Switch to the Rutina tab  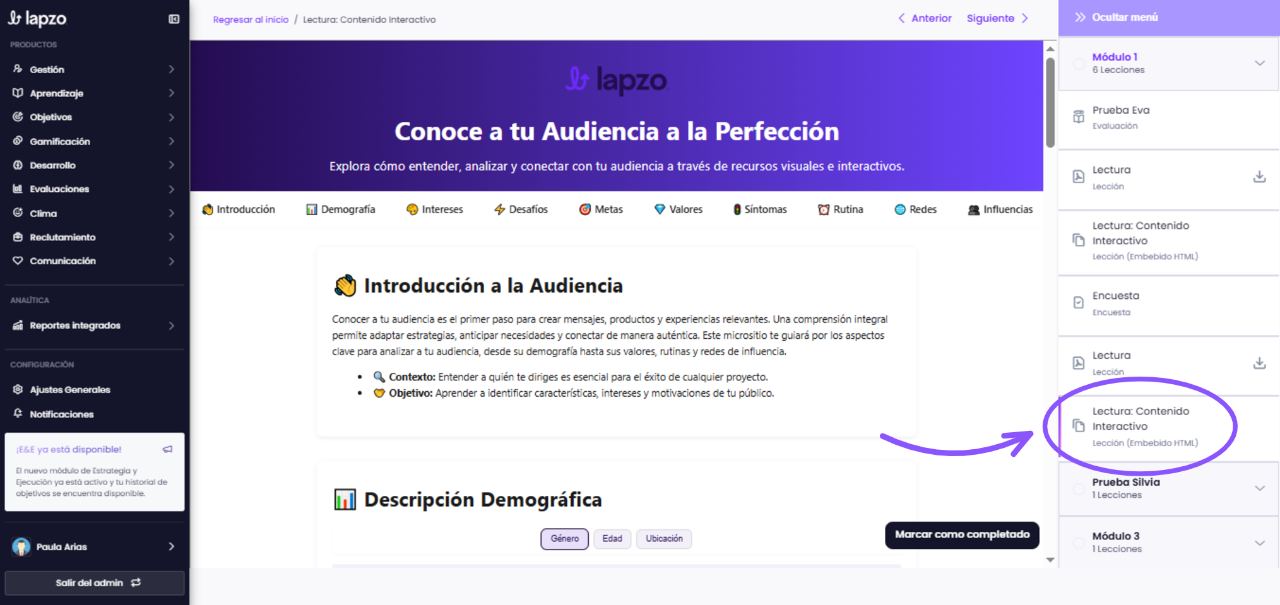click(x=840, y=209)
